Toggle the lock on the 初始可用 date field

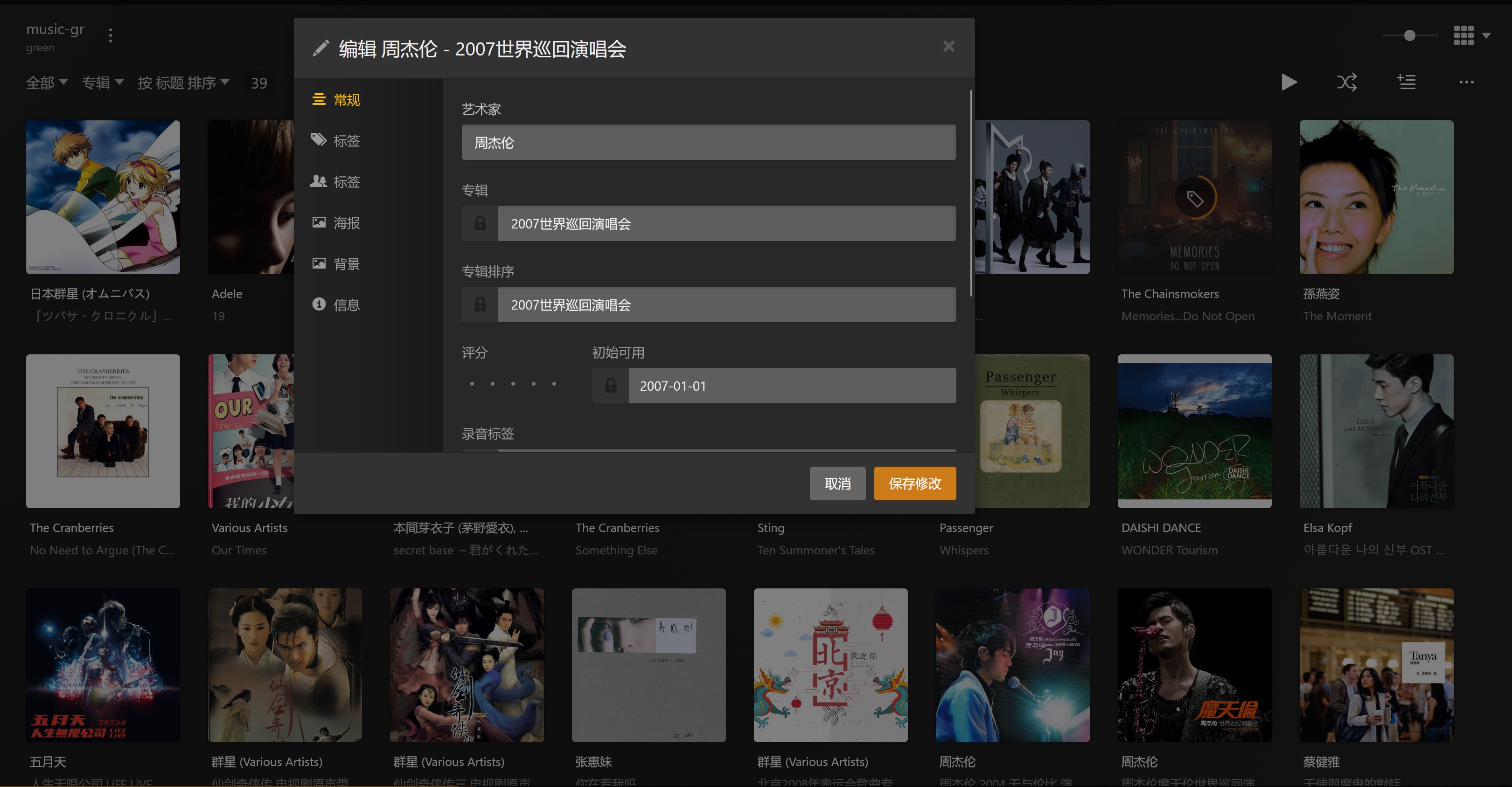coord(610,386)
